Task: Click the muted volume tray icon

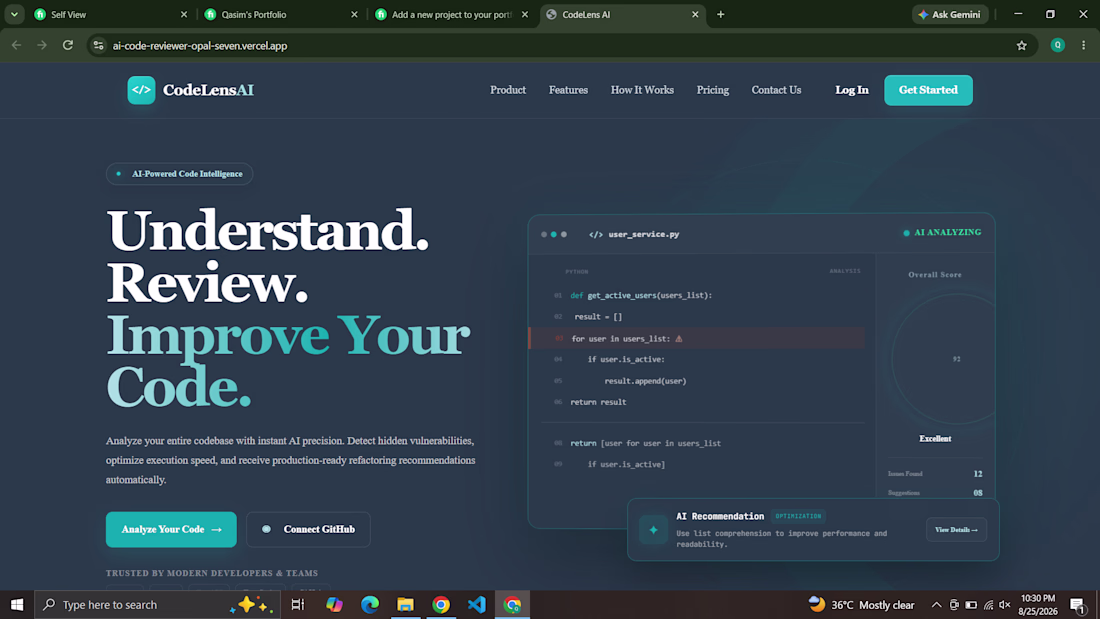Action: coord(1005,604)
